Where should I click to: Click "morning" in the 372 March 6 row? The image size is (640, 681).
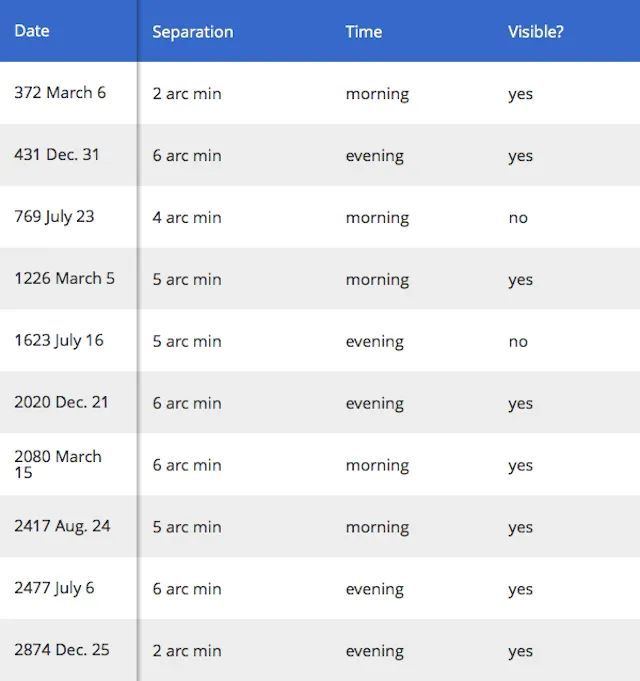click(x=377, y=94)
